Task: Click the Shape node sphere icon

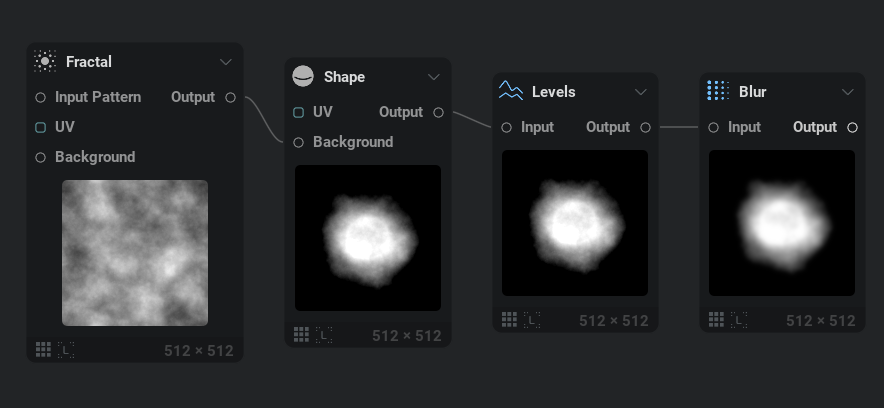Action: pos(302,77)
